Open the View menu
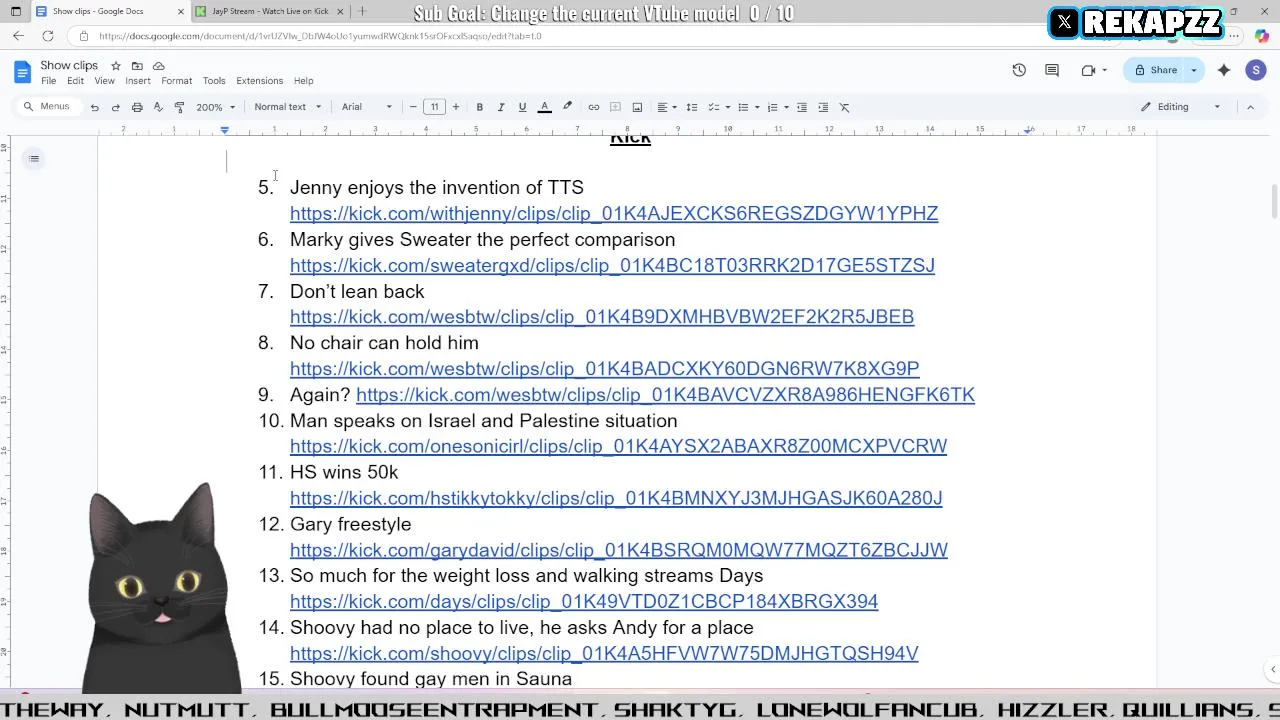 104,81
